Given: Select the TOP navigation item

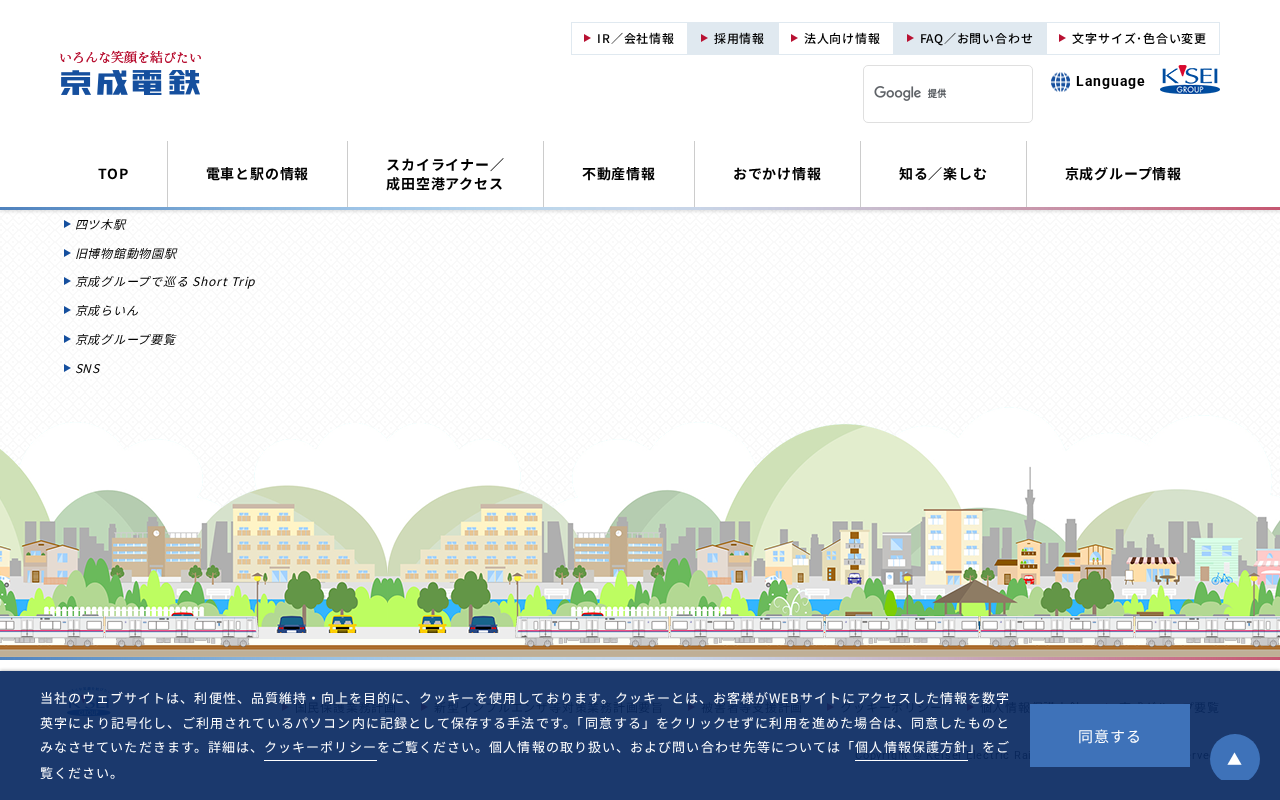Looking at the screenshot, I should pos(113,174).
